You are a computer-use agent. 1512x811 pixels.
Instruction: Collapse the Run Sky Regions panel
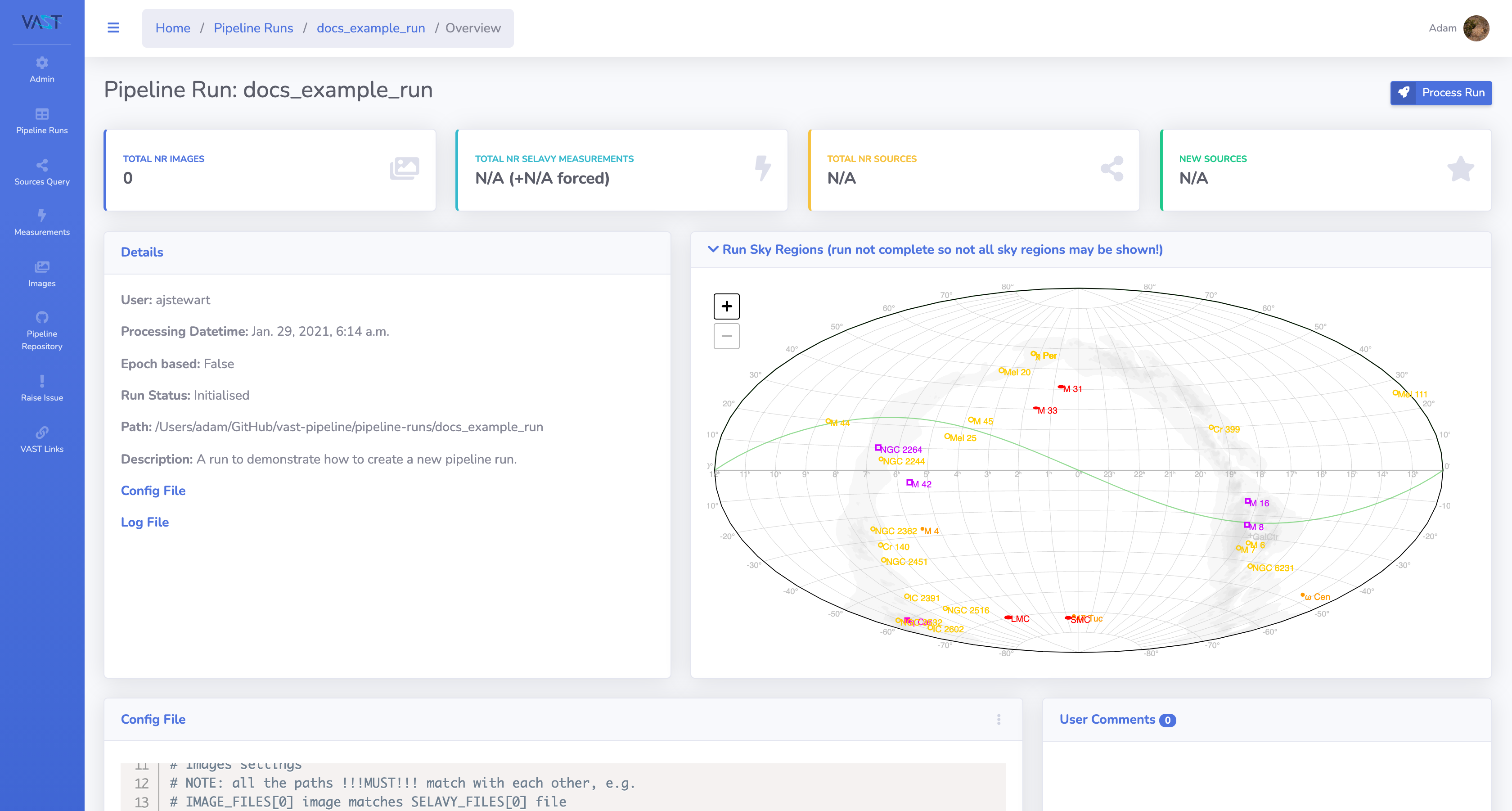712,249
